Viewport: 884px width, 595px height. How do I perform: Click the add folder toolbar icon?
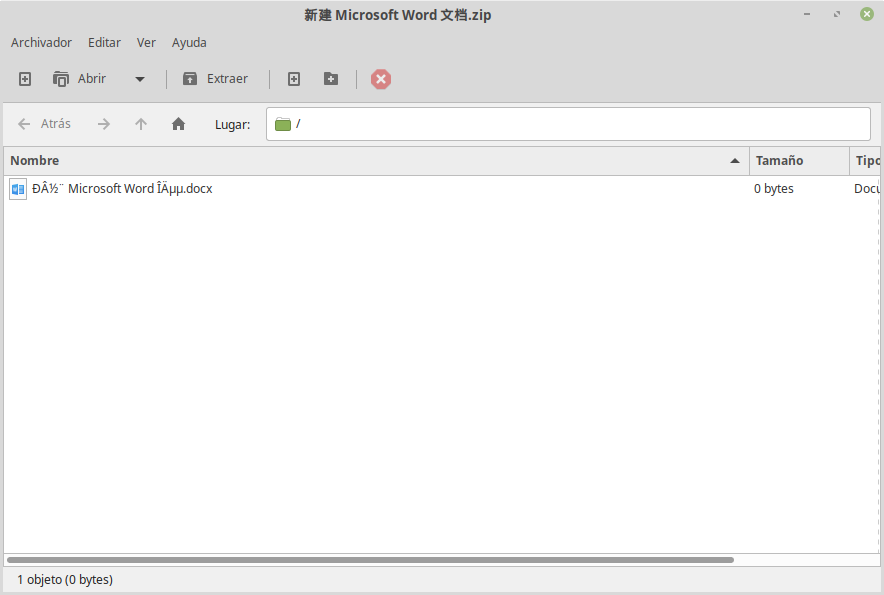pyautogui.click(x=331, y=78)
